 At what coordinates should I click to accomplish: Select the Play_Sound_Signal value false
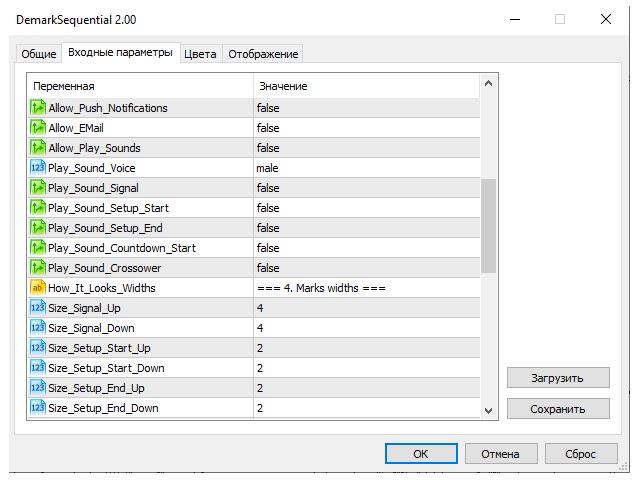click(268, 188)
